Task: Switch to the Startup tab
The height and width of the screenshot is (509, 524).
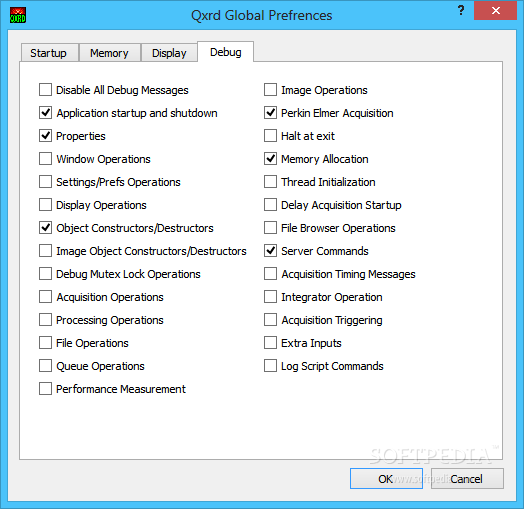Action: pos(49,53)
